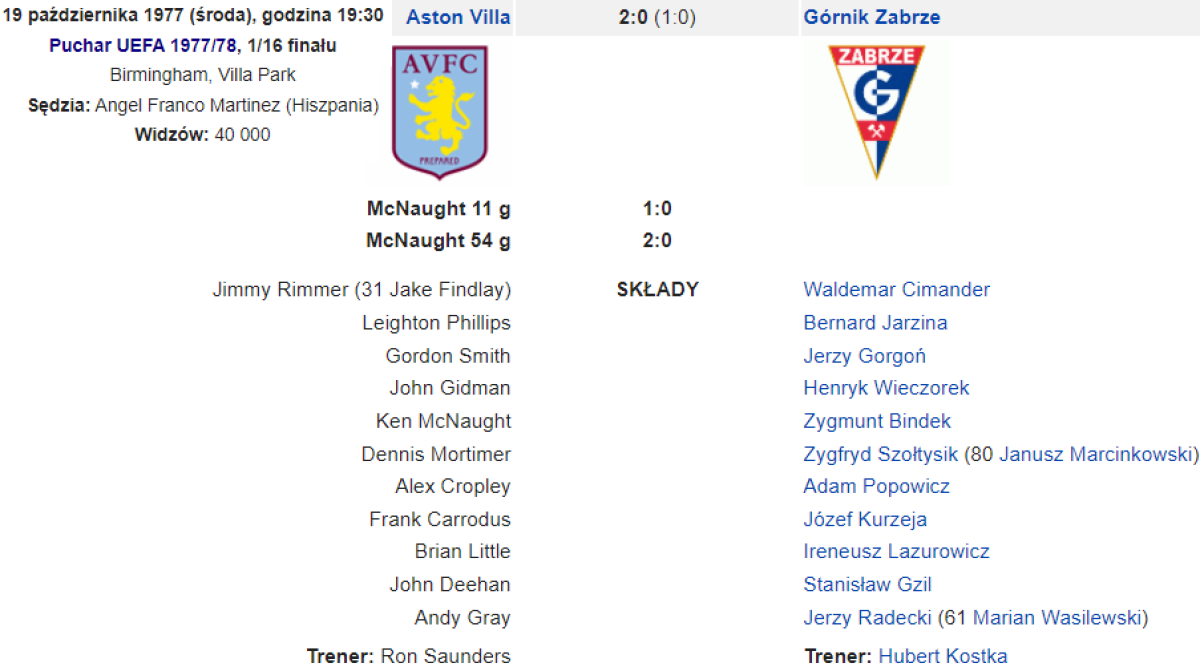Click the Aston Villa club crest
1200x667 pixels.
click(x=440, y=111)
